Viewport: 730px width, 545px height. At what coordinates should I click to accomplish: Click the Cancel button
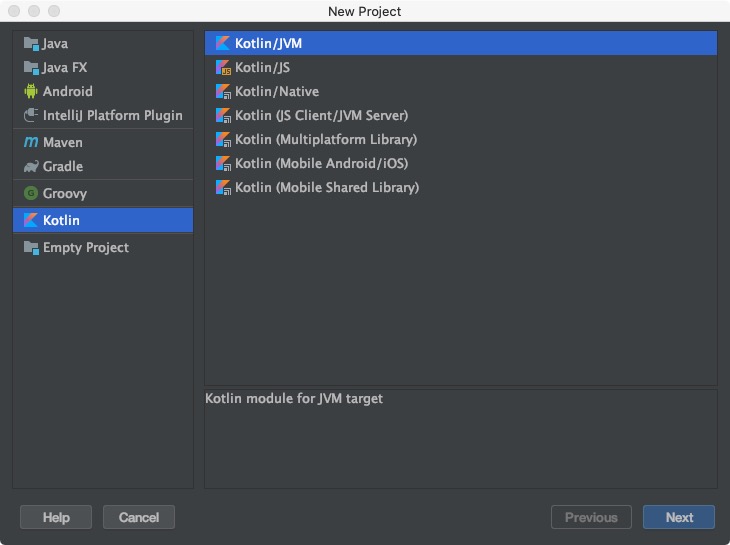pyautogui.click(x=139, y=517)
